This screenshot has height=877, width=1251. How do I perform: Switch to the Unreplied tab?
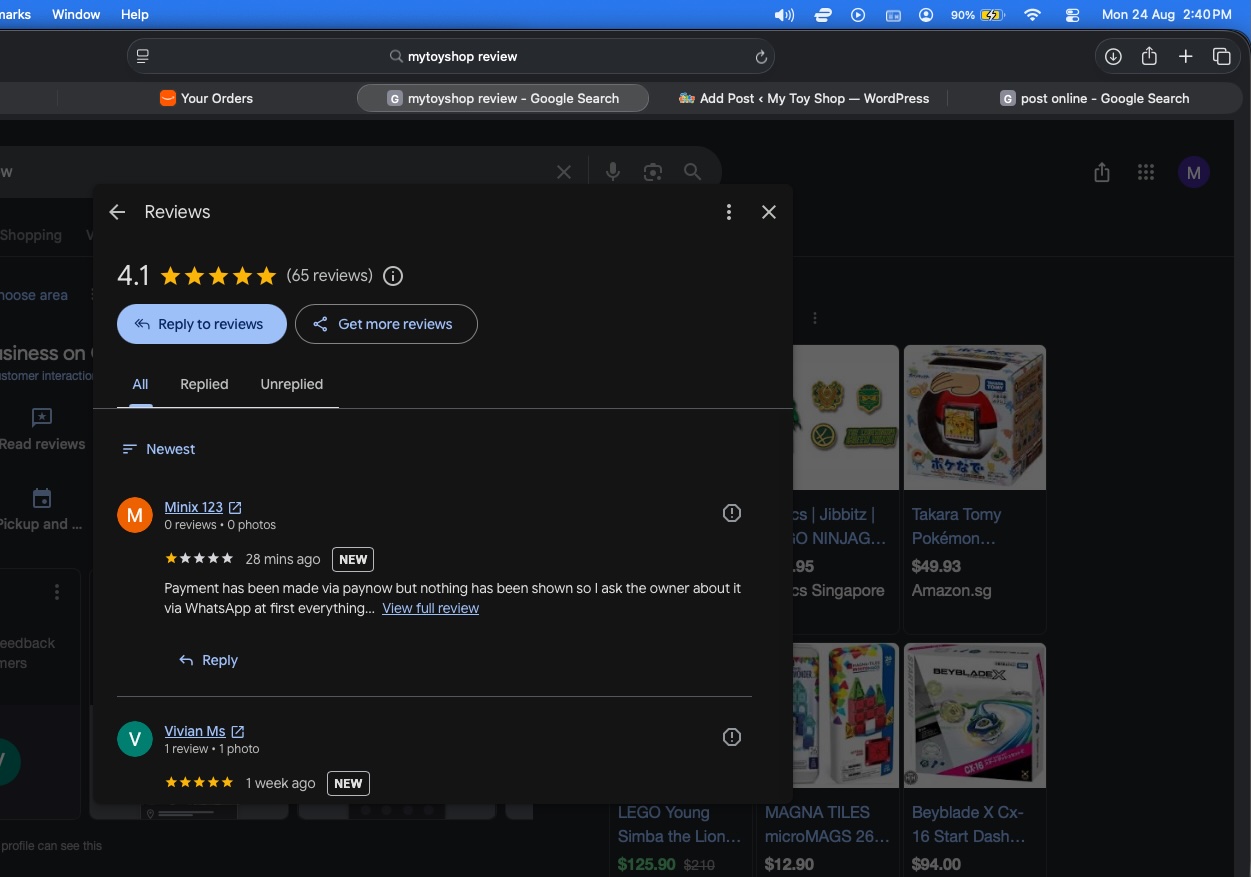(292, 384)
